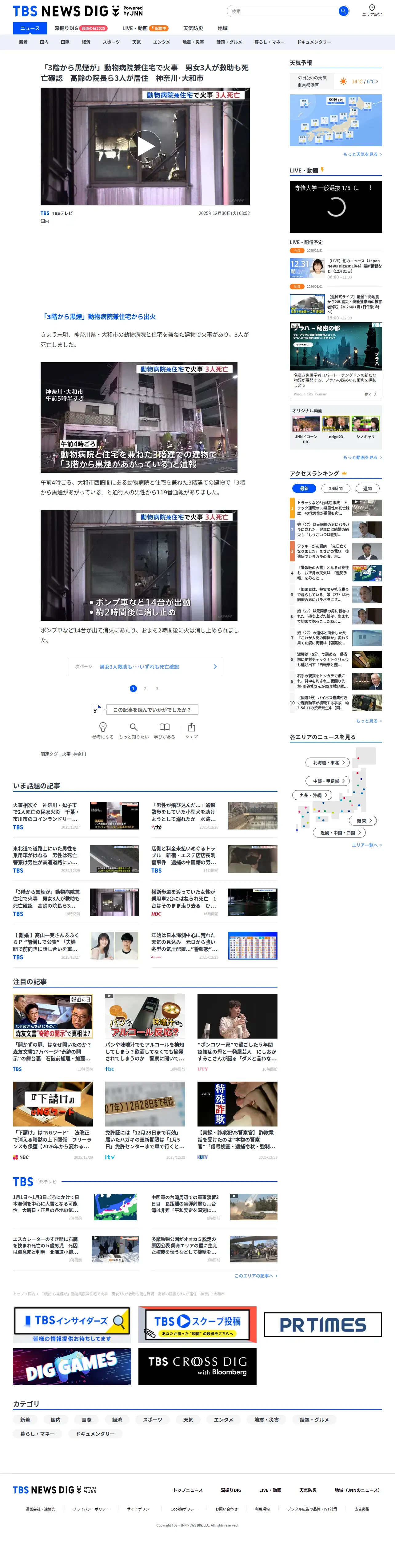Select the 暮らし・マネー category pill
395x1568 pixels.
[x=37, y=1433]
